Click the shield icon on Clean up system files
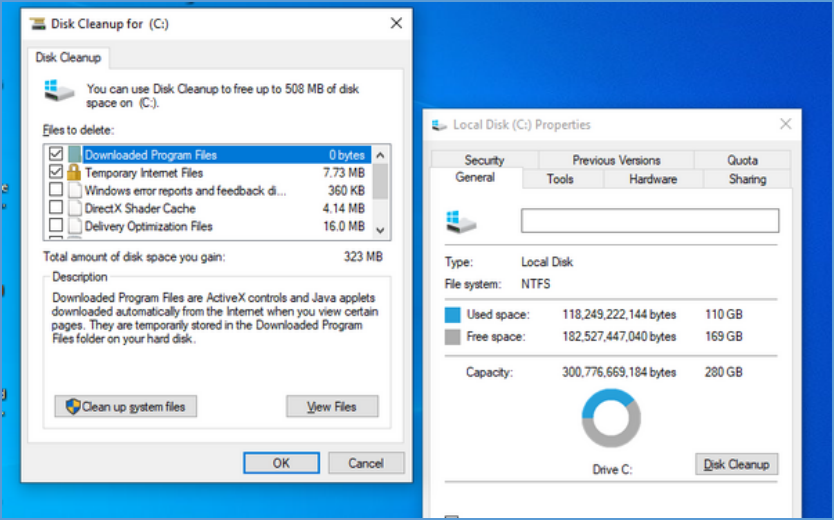Image resolution: width=836 pixels, height=522 pixels. click(x=73, y=406)
